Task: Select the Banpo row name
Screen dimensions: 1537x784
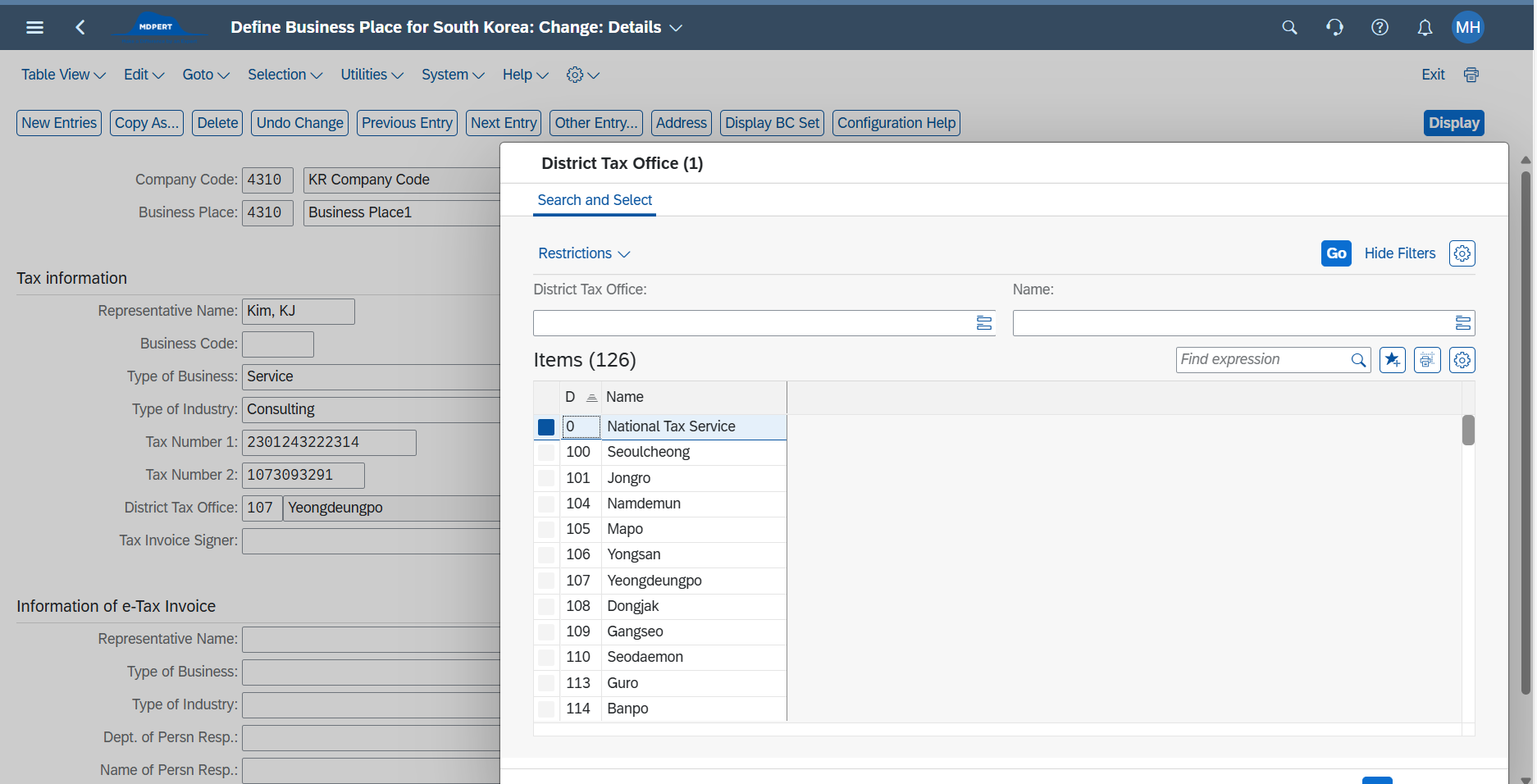Action: (627, 709)
